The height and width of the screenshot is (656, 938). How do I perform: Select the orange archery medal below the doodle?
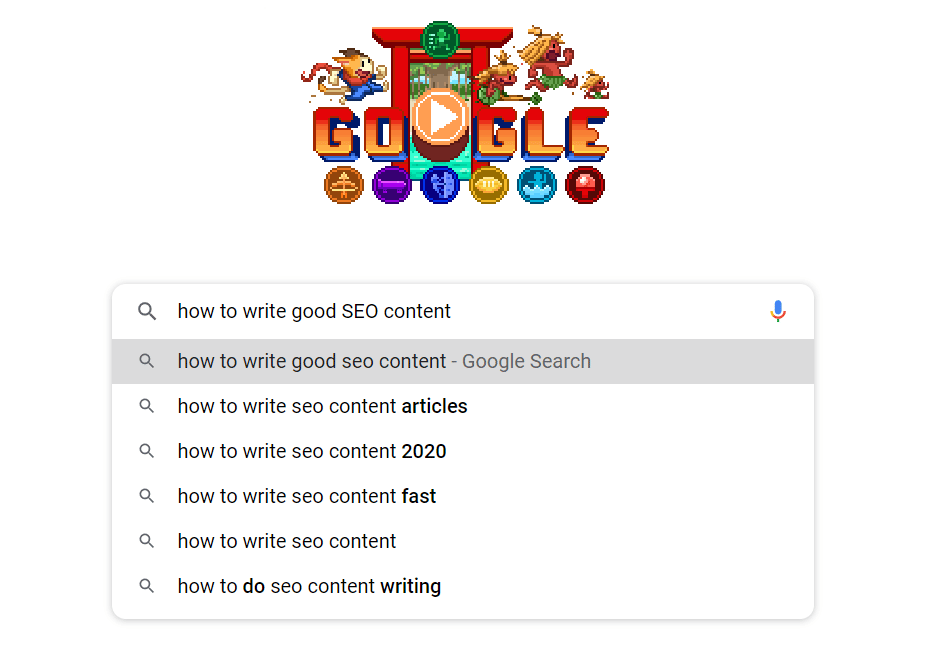point(344,185)
